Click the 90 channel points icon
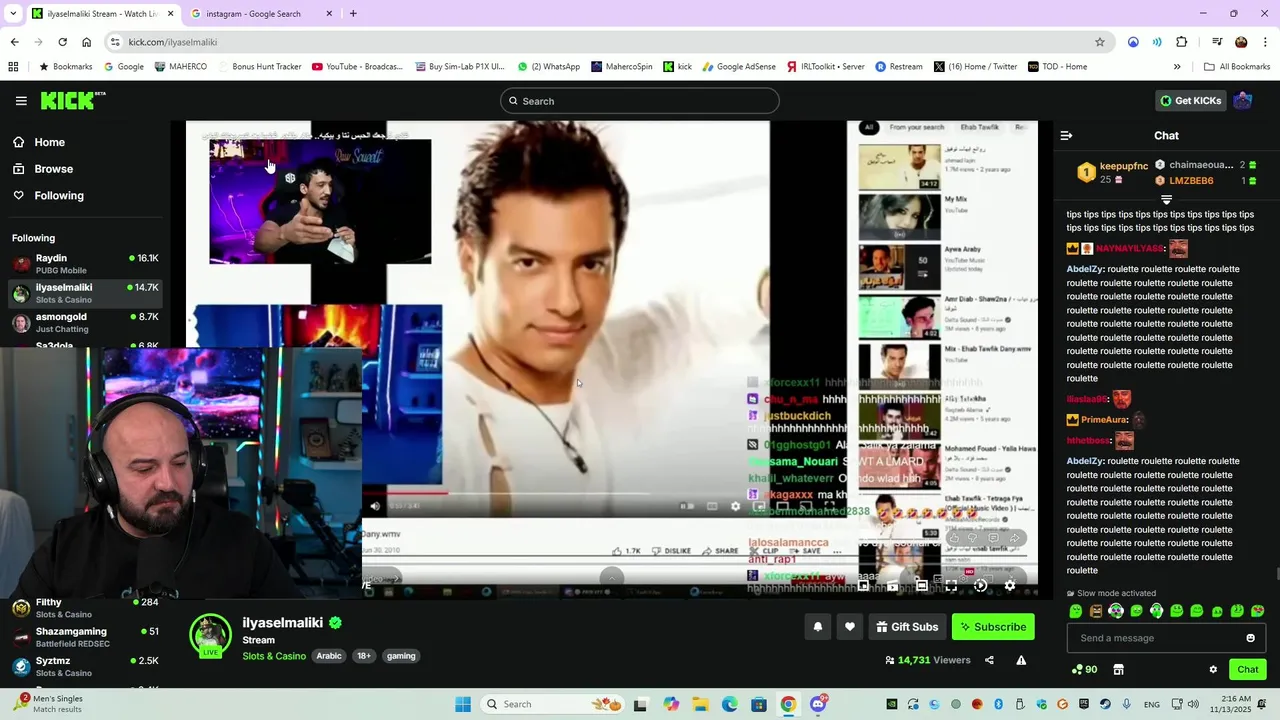Image resolution: width=1280 pixels, height=720 pixels. tap(1084, 669)
